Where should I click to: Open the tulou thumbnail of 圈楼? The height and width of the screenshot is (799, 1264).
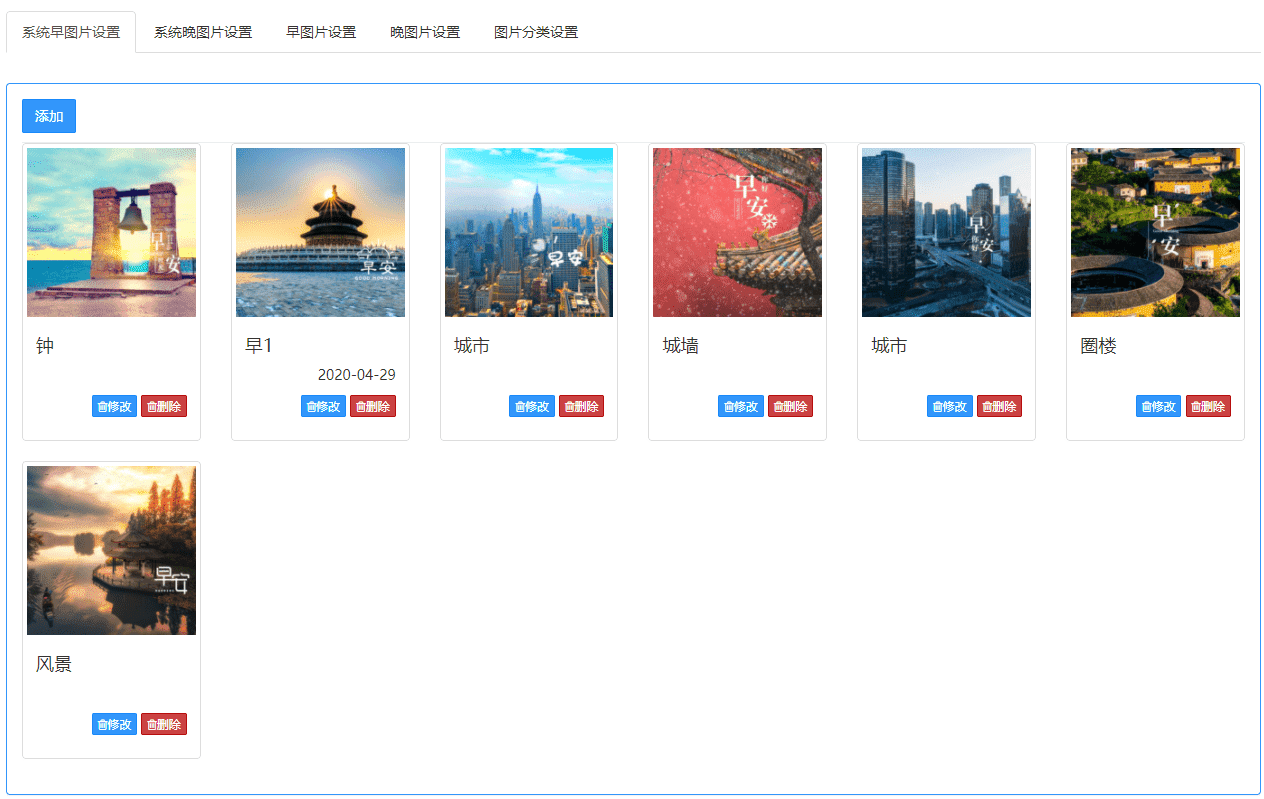[x=1155, y=232]
